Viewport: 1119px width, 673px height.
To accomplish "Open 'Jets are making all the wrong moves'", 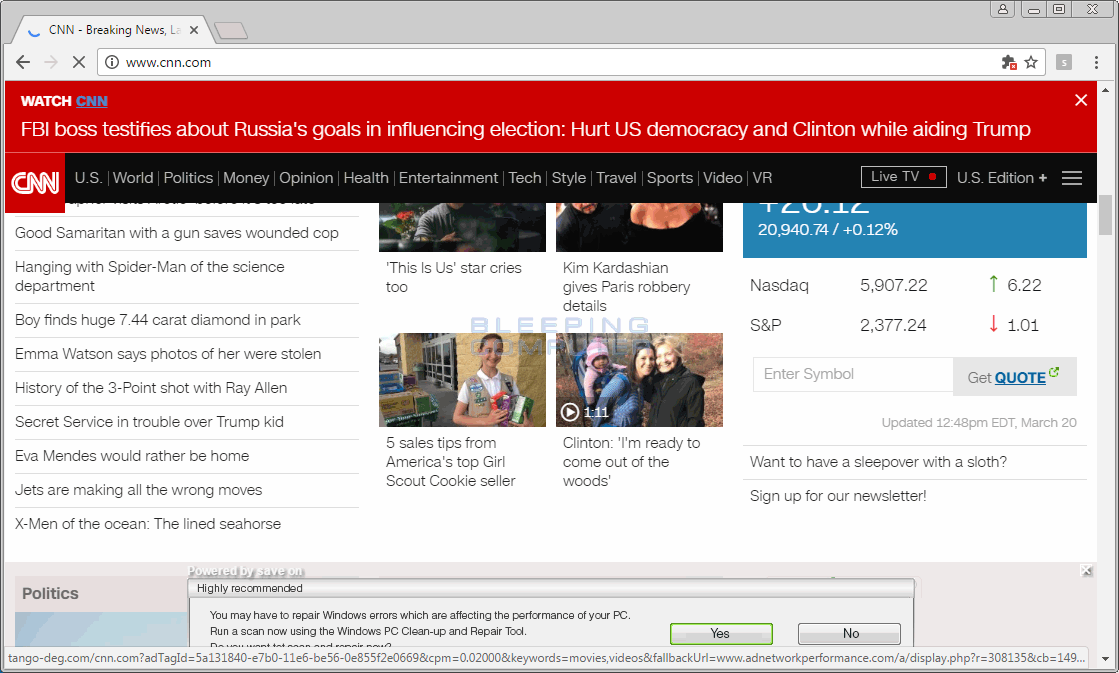I will click(x=138, y=490).
